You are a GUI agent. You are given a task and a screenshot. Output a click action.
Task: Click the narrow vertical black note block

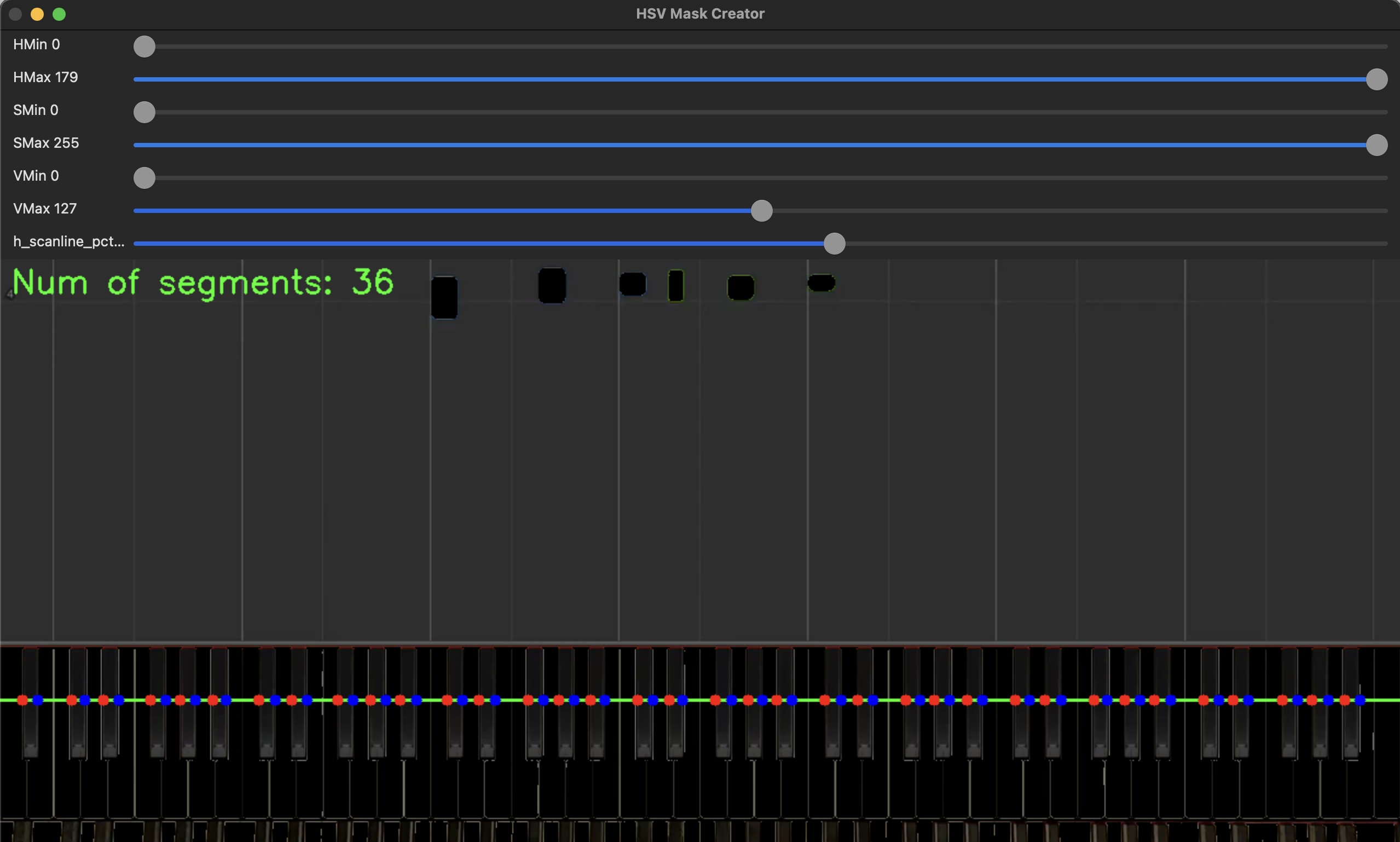click(x=675, y=285)
